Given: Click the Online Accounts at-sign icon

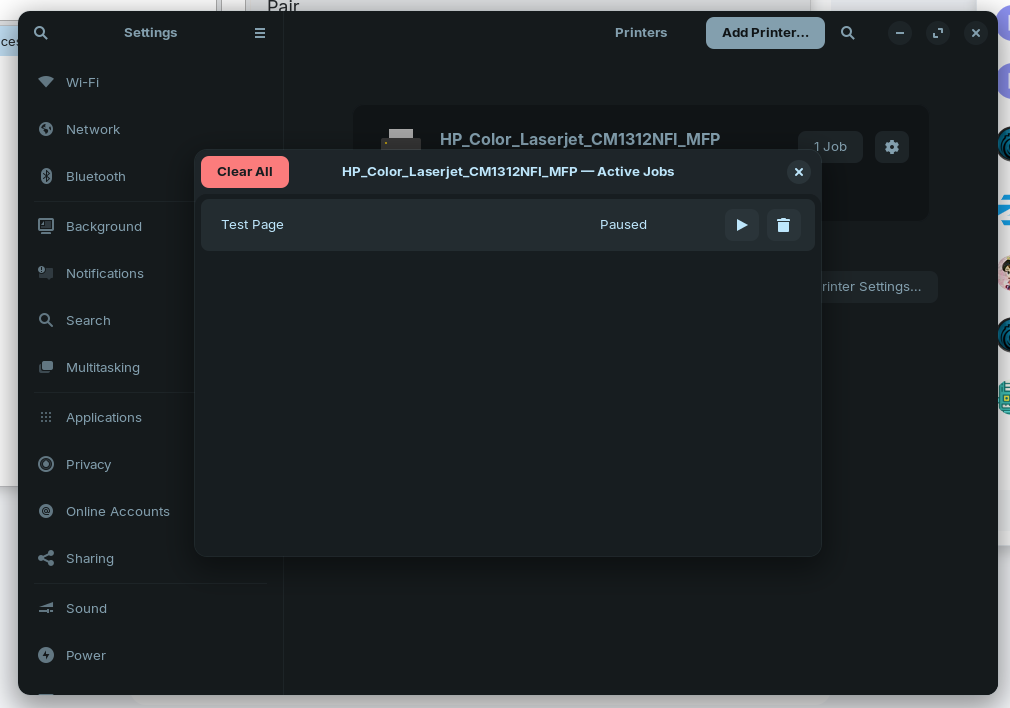Looking at the screenshot, I should [46, 512].
